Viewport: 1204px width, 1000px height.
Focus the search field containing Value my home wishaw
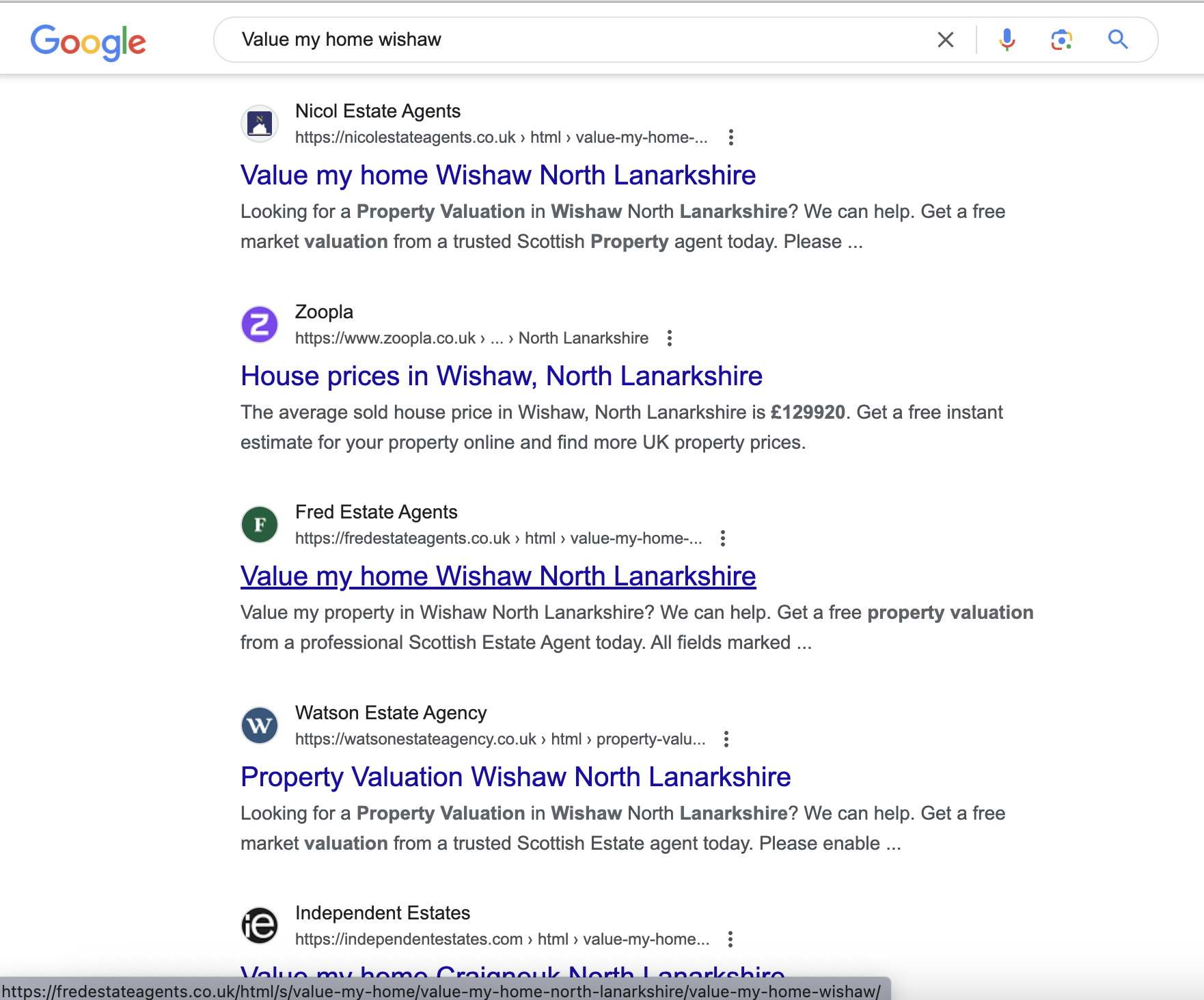coord(581,40)
